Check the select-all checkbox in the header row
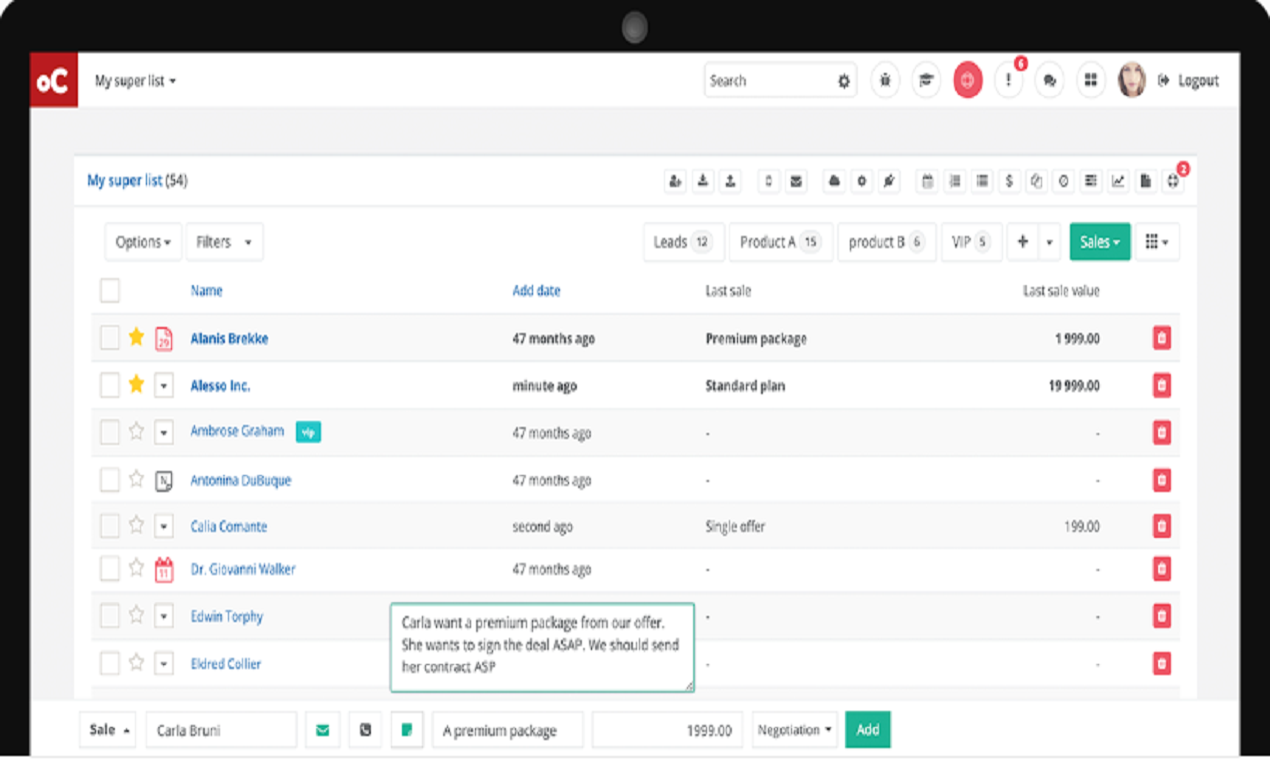1270x760 pixels. 110,290
